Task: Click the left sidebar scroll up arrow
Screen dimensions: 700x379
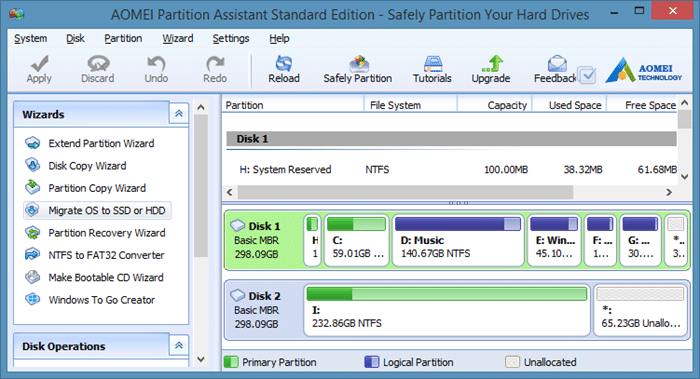Action: (x=201, y=107)
